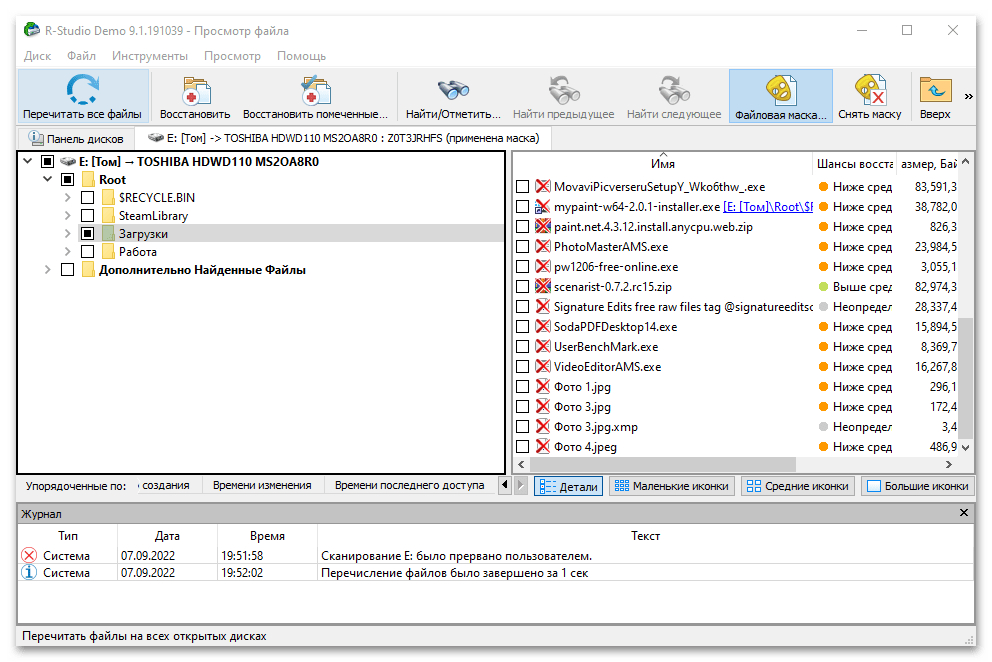Switch to Маленькие иконки view
The height and width of the screenshot is (662, 992).
point(671,487)
